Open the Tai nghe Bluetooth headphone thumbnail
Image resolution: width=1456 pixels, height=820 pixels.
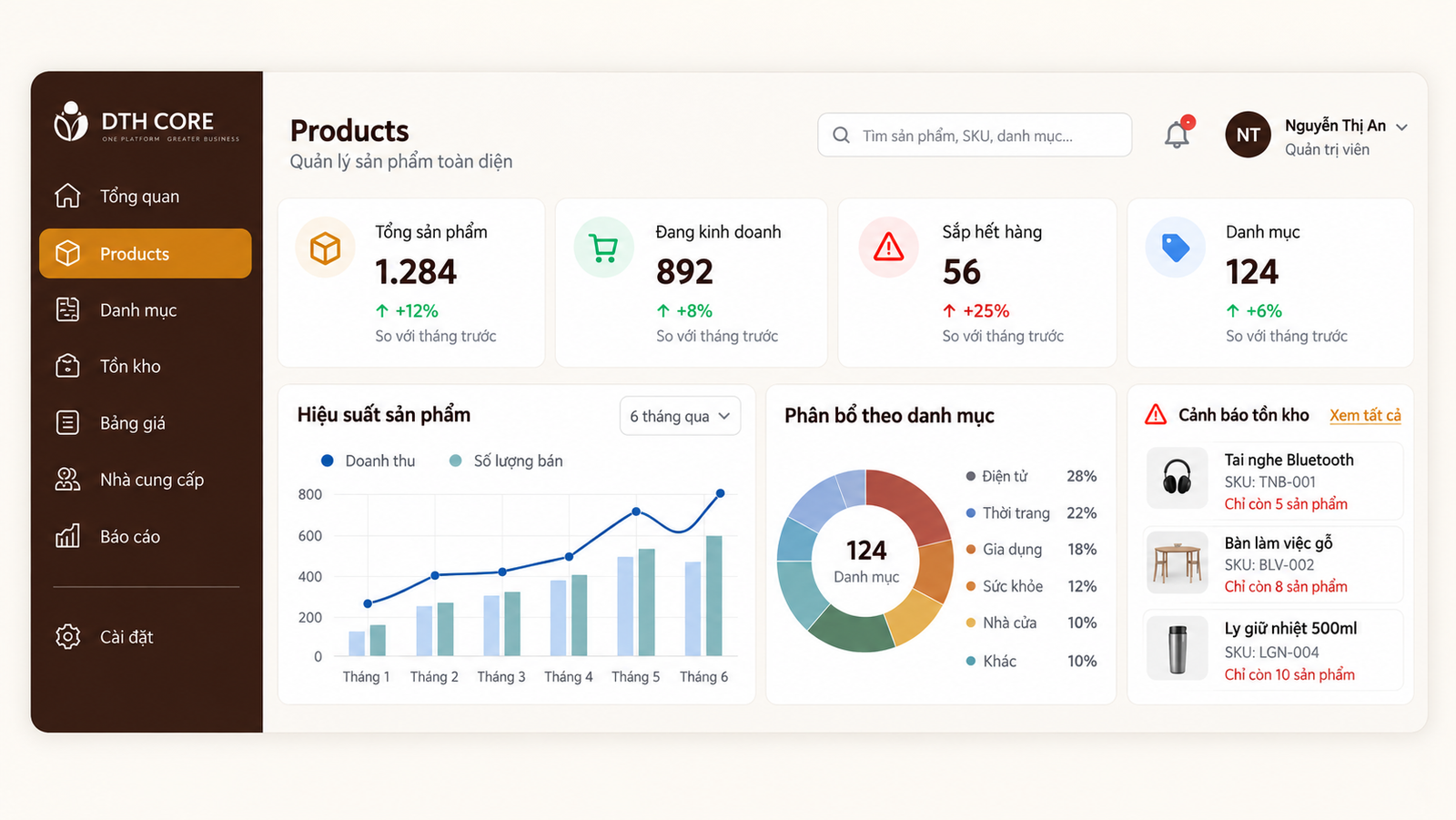(x=1177, y=477)
